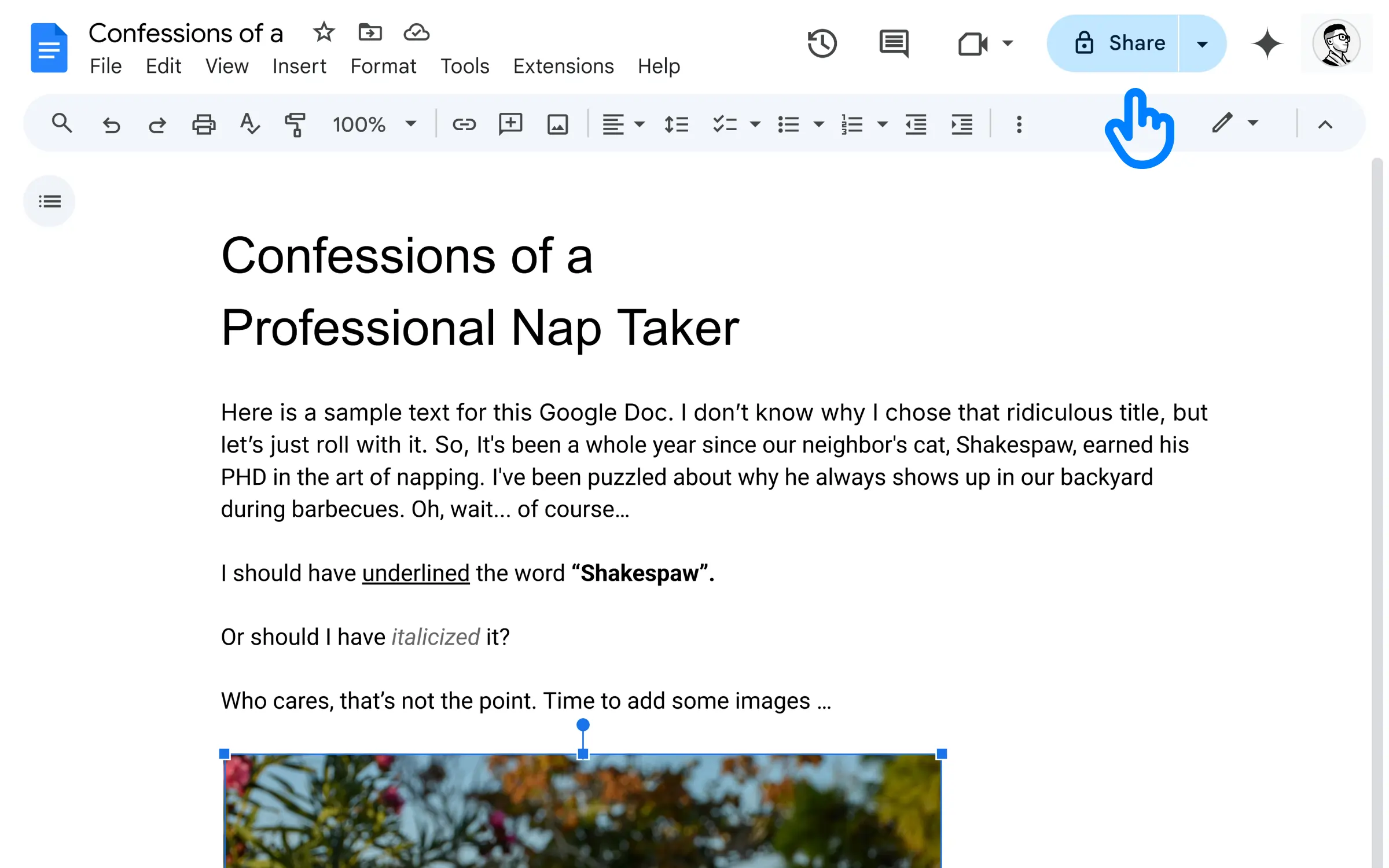The image size is (1389, 868).
Task: Open the Edit menu
Action: tap(163, 66)
